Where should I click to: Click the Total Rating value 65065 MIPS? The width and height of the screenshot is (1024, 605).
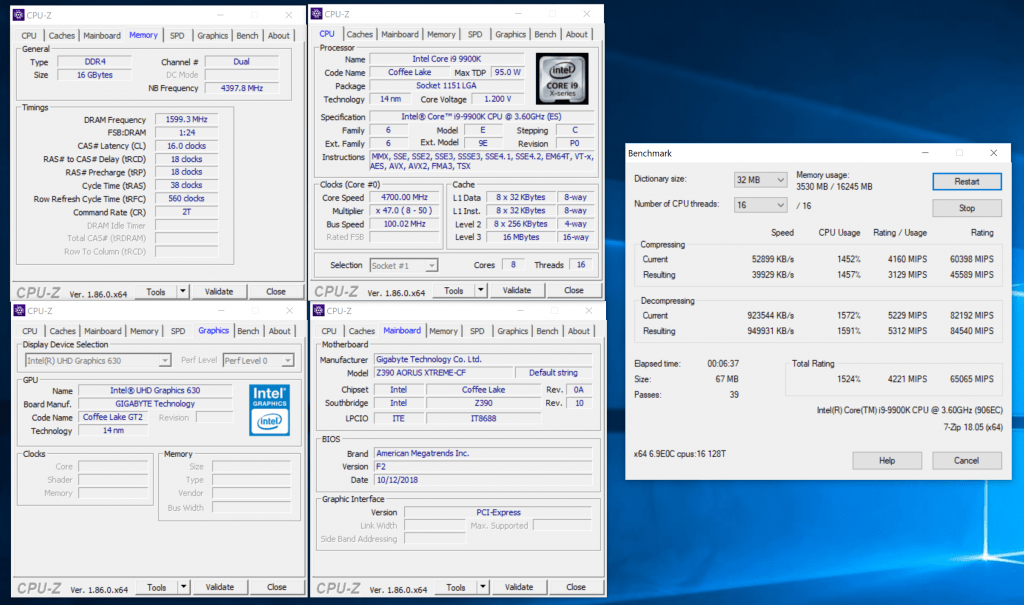(972, 379)
